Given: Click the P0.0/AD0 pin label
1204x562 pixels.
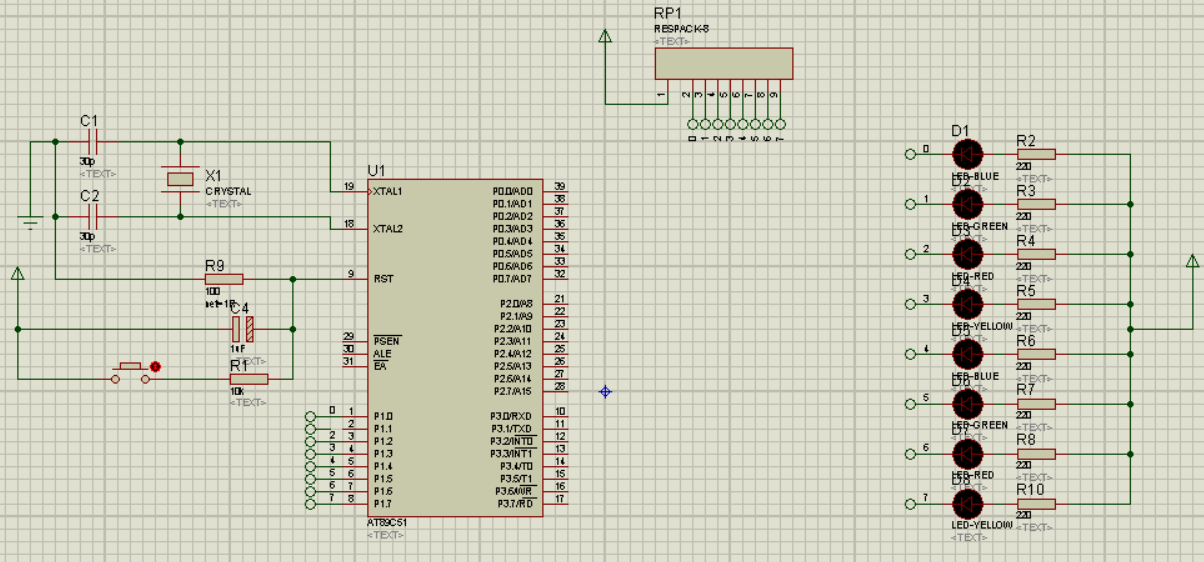Looking at the screenshot, I should coord(512,191).
